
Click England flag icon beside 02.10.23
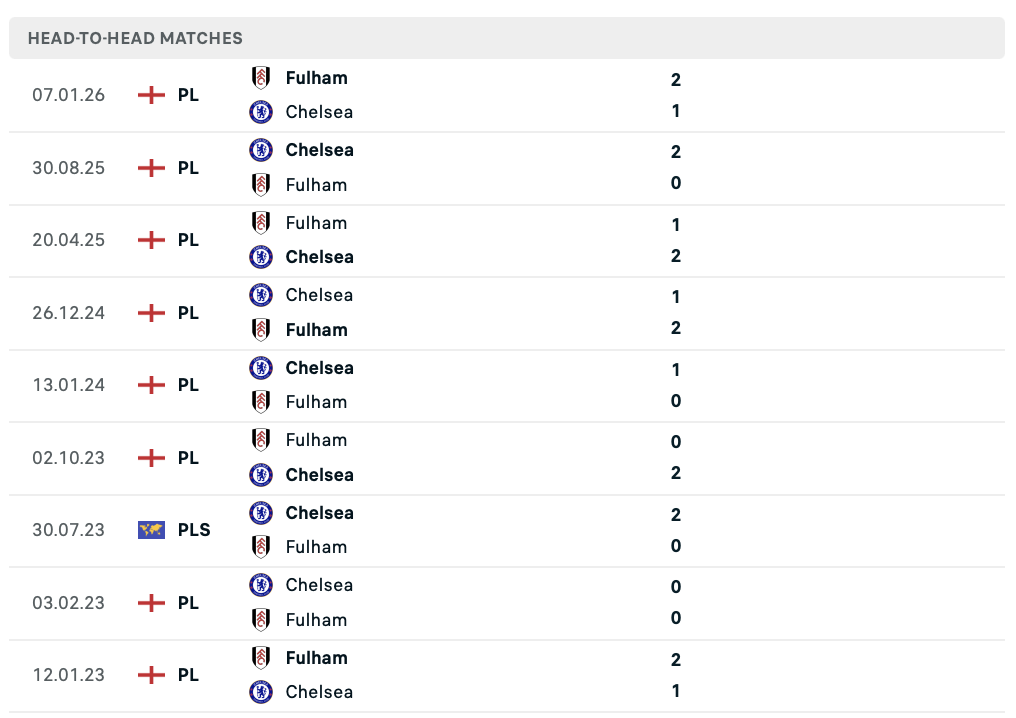coord(152,458)
